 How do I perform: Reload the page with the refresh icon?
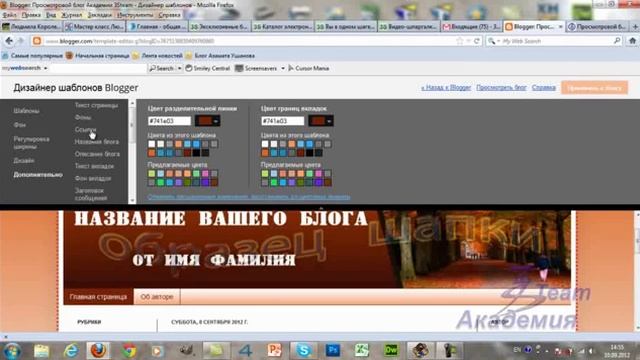476,41
